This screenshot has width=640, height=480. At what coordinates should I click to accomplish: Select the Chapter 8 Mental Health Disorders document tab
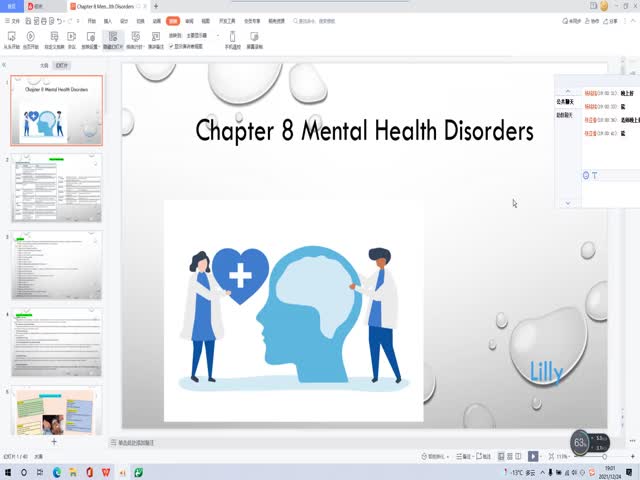click(105, 6)
